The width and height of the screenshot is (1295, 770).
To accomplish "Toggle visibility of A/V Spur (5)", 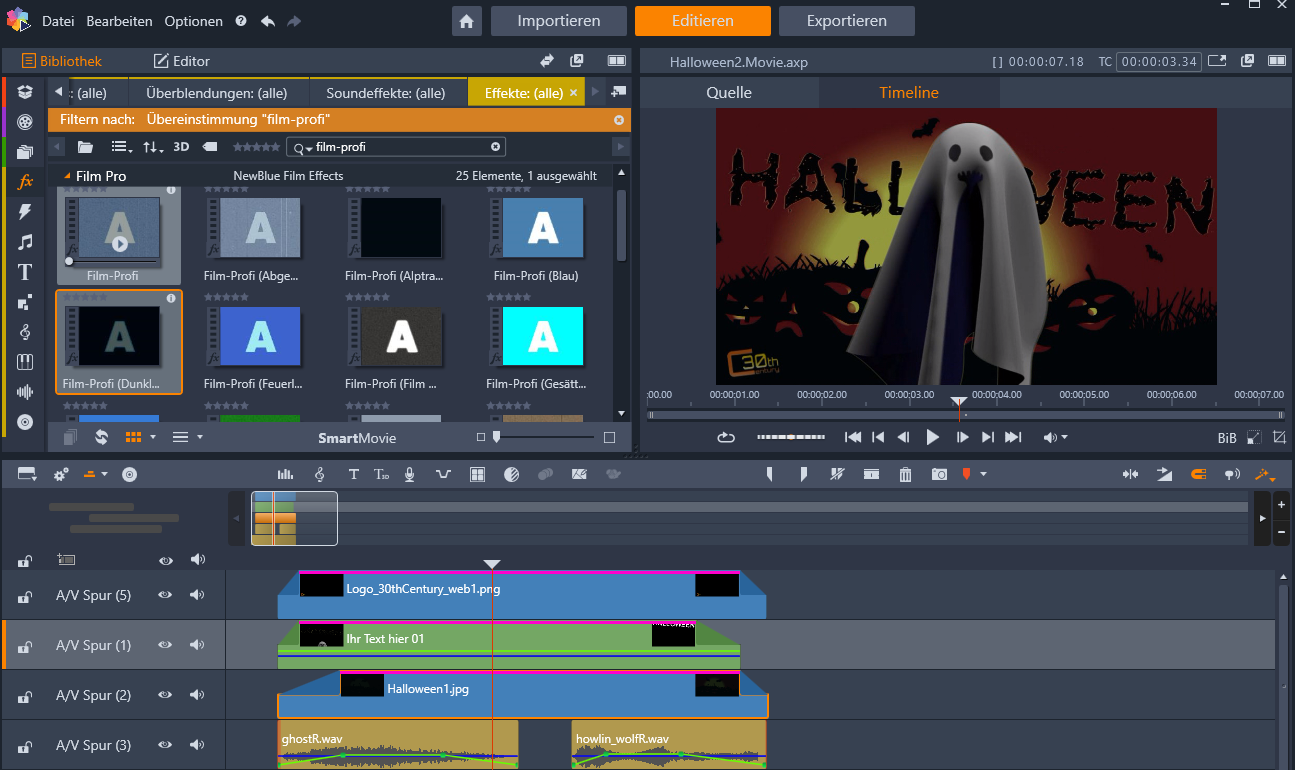I will (x=165, y=595).
